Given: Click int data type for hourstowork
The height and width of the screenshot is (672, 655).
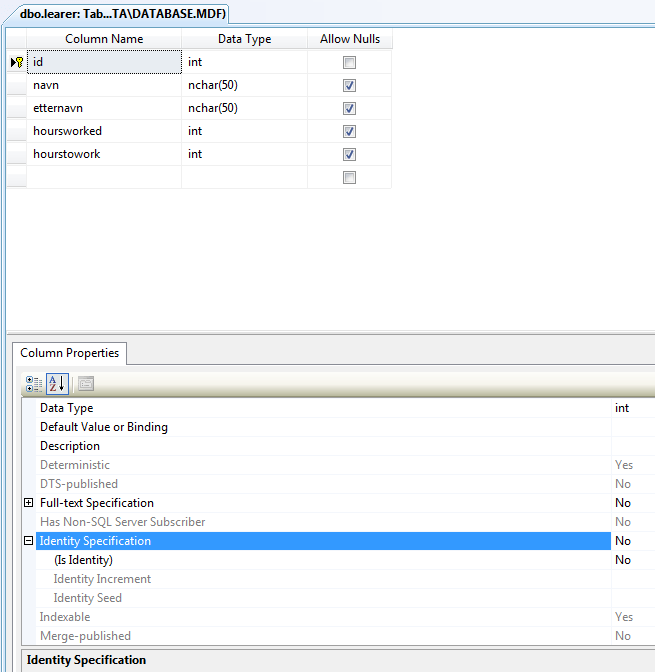Looking at the screenshot, I should pyautogui.click(x=244, y=154).
